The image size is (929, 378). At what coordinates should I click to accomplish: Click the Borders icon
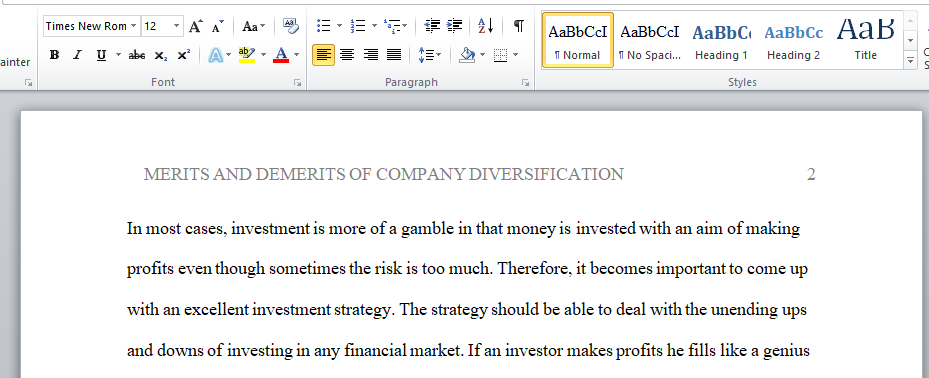pos(501,55)
